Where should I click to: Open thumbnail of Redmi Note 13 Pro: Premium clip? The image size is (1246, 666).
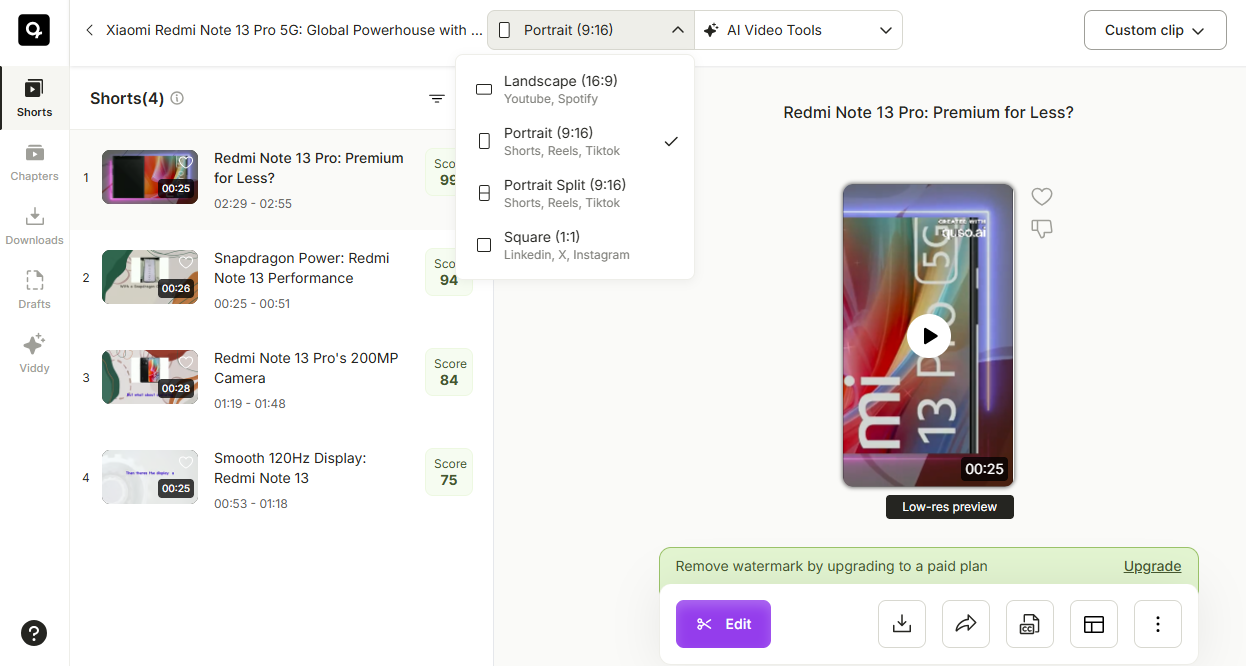[x=150, y=177]
